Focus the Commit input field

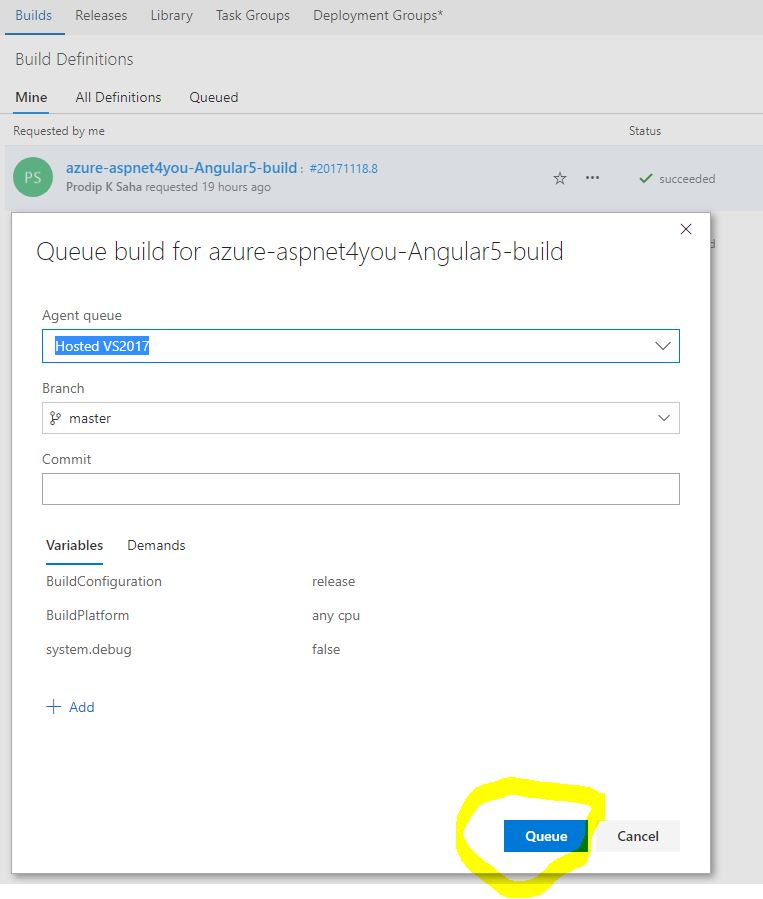(361, 489)
